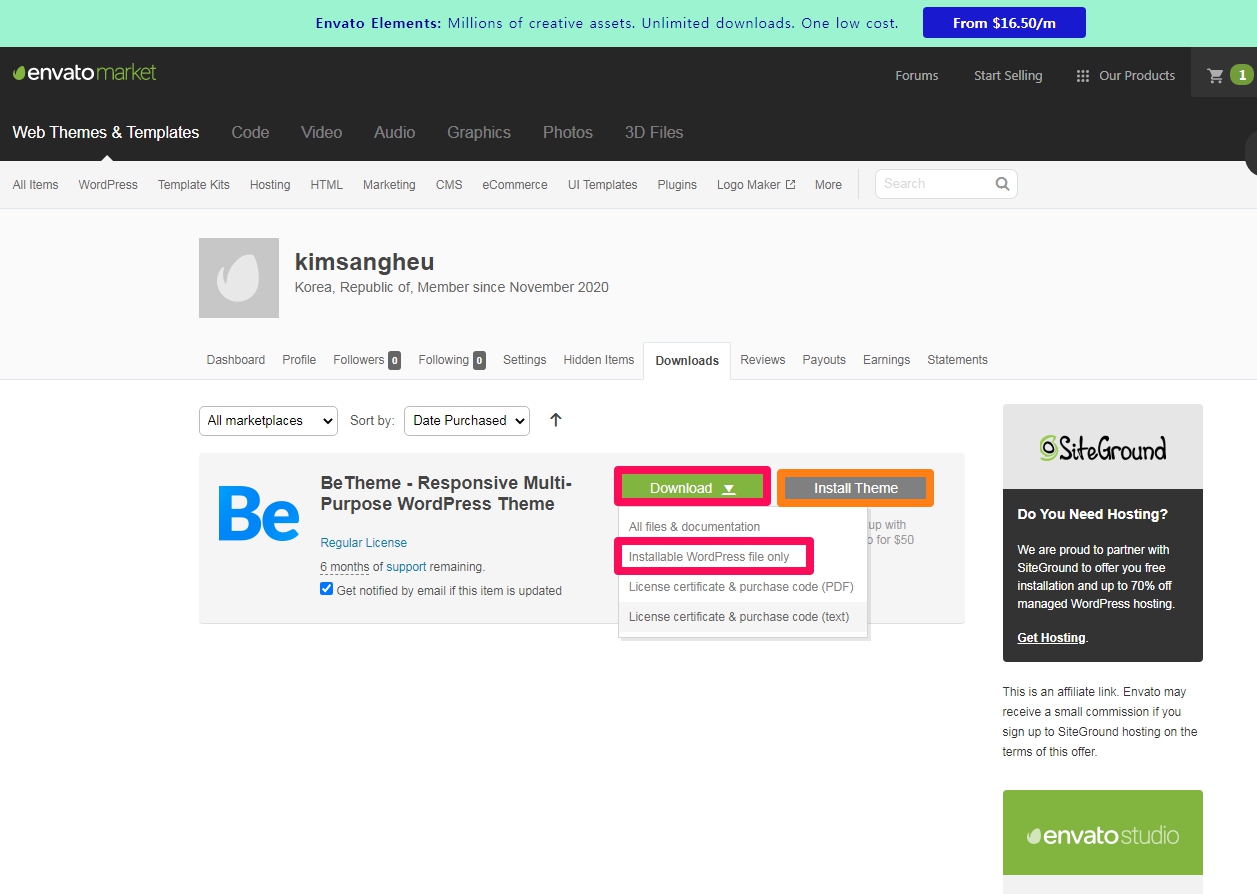Select the Downloads tab
Screen dimensions: 1257x894
click(687, 361)
